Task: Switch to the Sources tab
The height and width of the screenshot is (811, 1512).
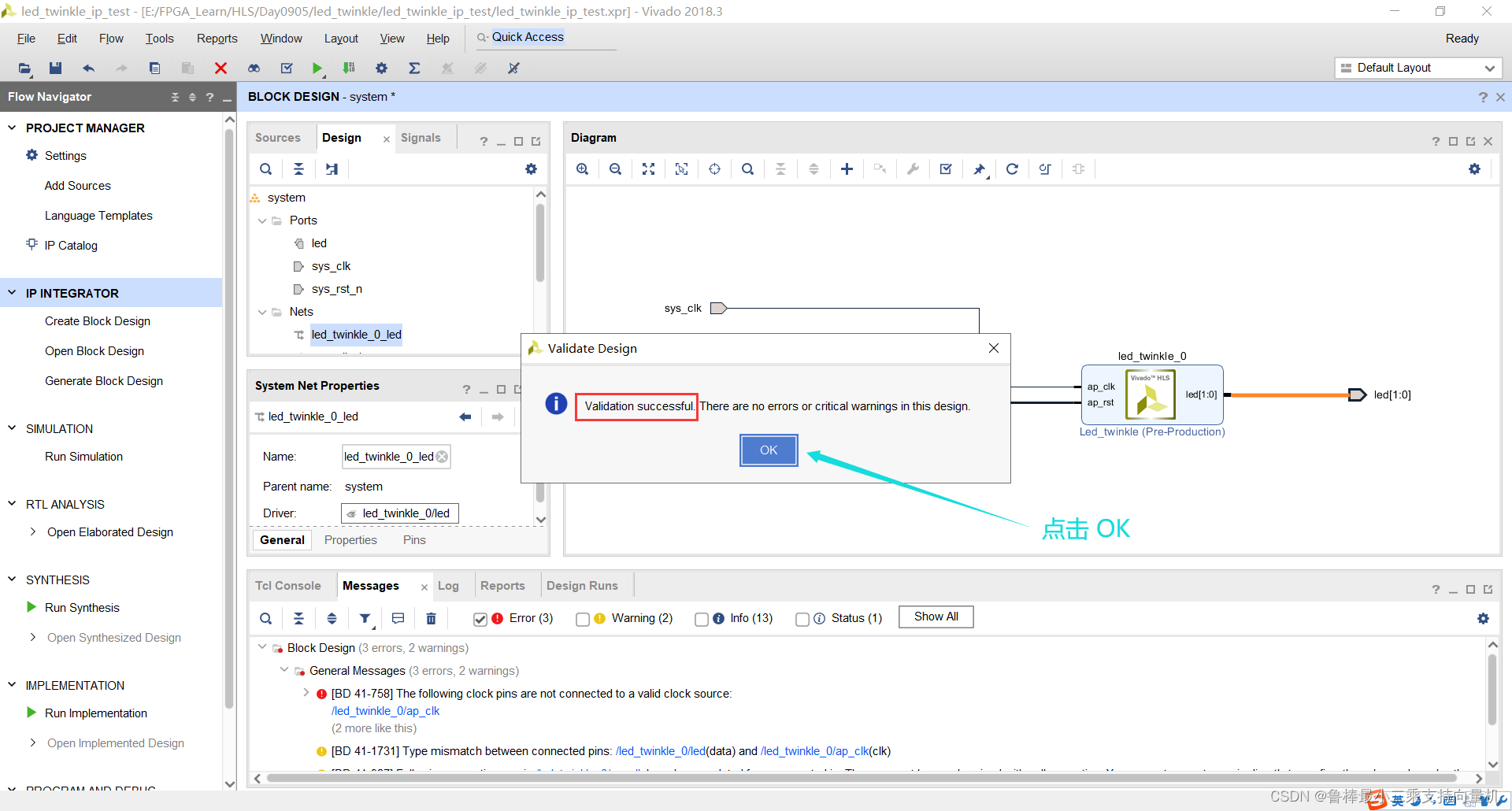Action: (278, 138)
